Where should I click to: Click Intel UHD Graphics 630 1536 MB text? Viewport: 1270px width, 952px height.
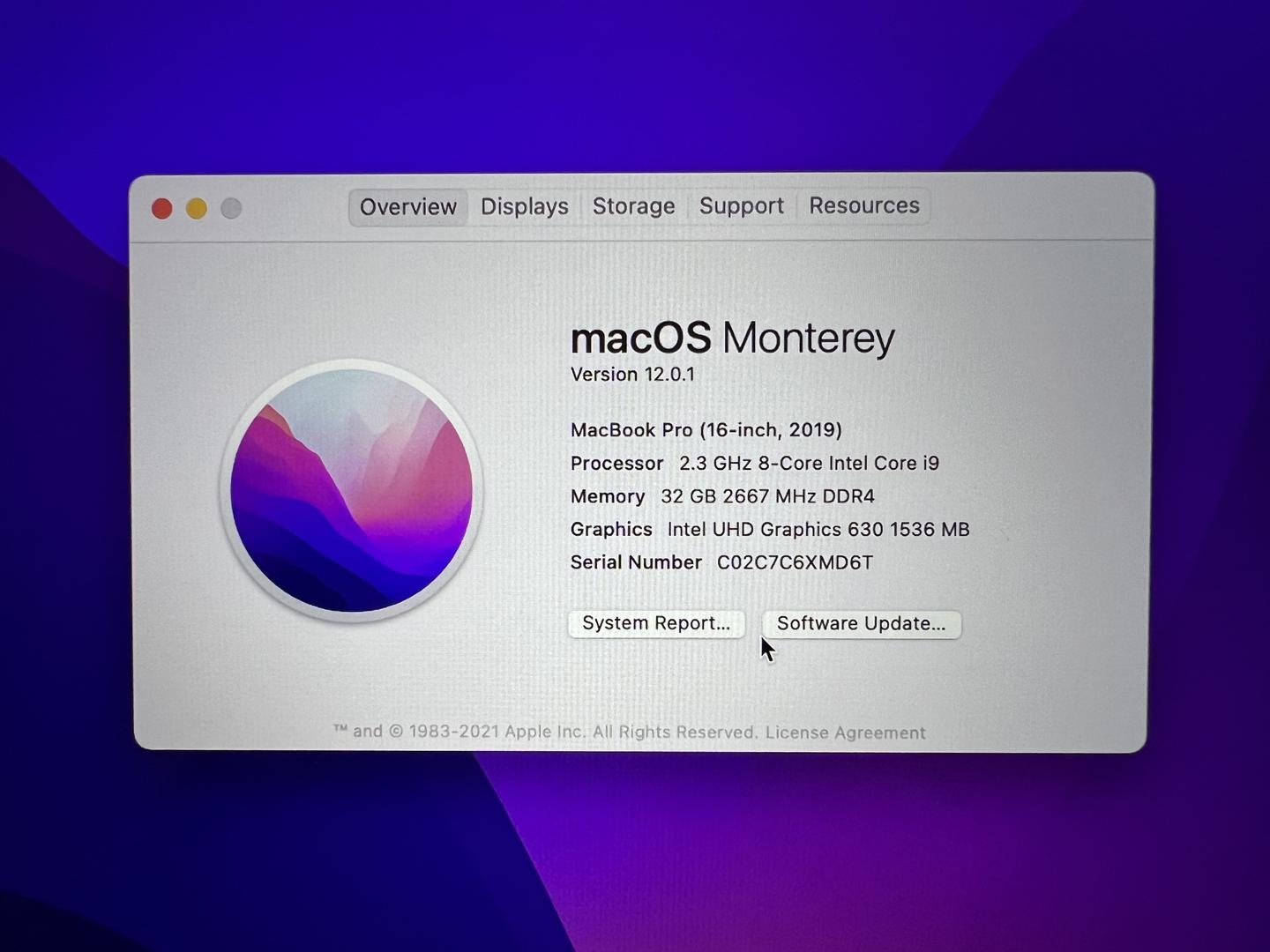coord(818,529)
